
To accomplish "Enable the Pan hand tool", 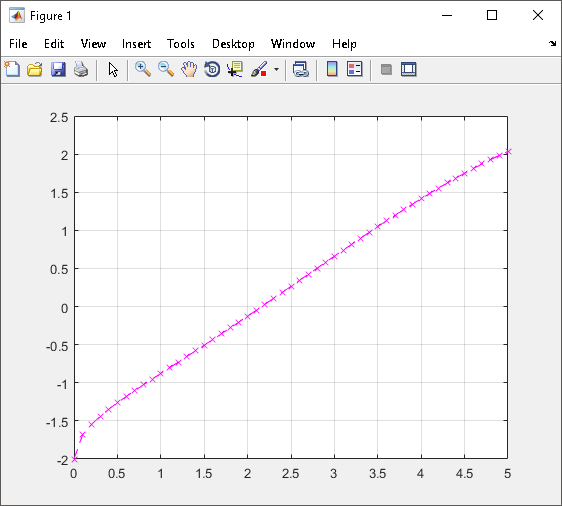I will coord(189,69).
